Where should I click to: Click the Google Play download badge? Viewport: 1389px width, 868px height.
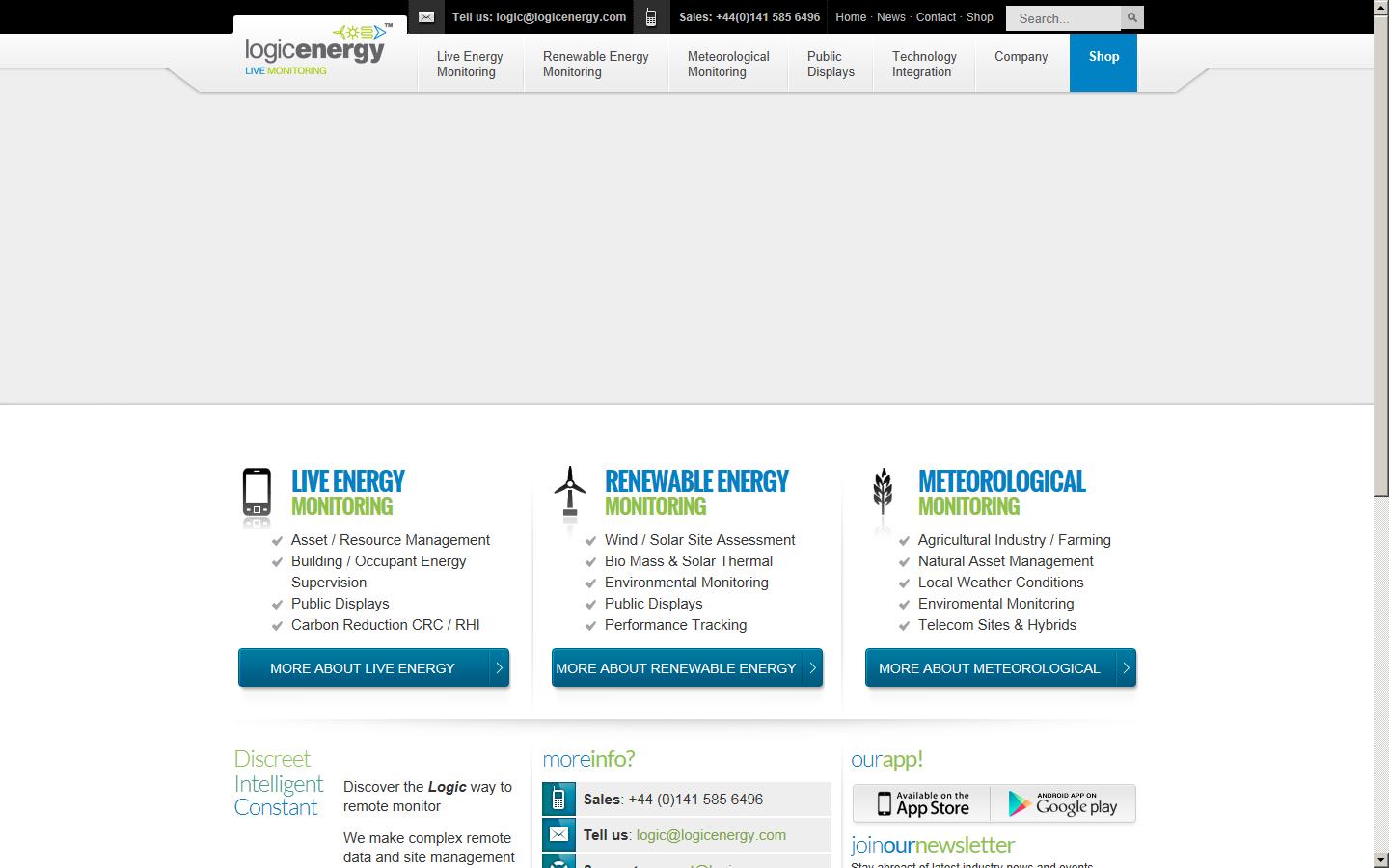tap(1063, 803)
